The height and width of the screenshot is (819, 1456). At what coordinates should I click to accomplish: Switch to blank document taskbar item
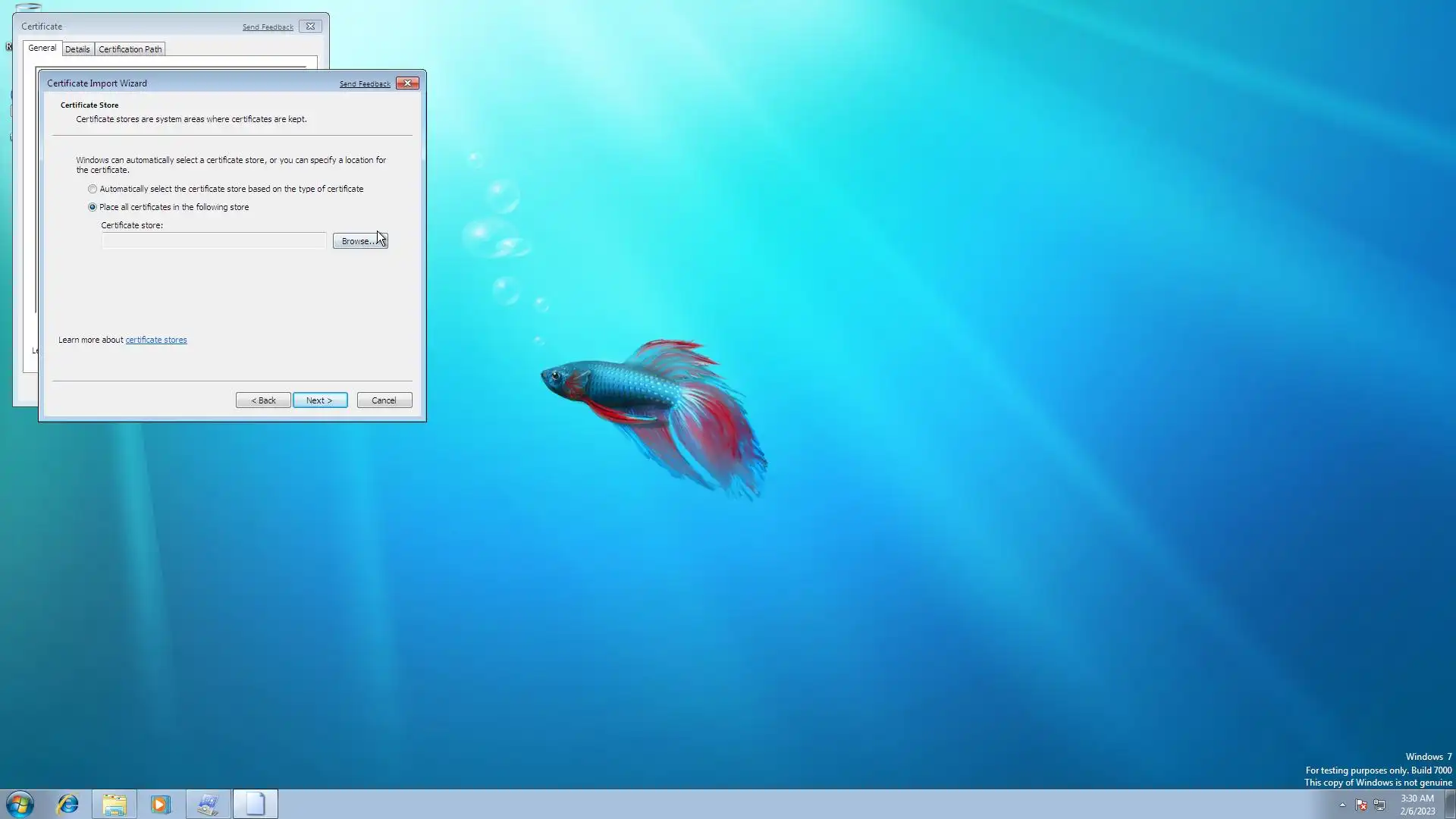point(256,804)
